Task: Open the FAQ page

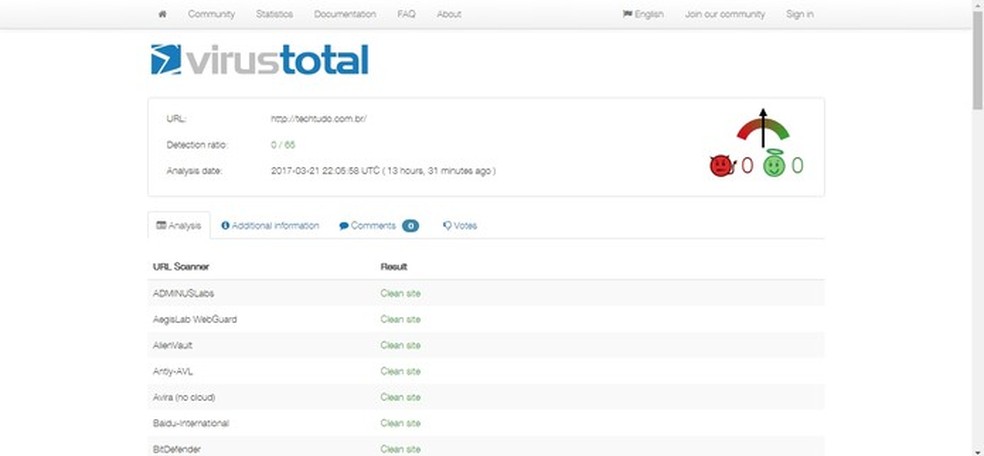Action: click(406, 14)
